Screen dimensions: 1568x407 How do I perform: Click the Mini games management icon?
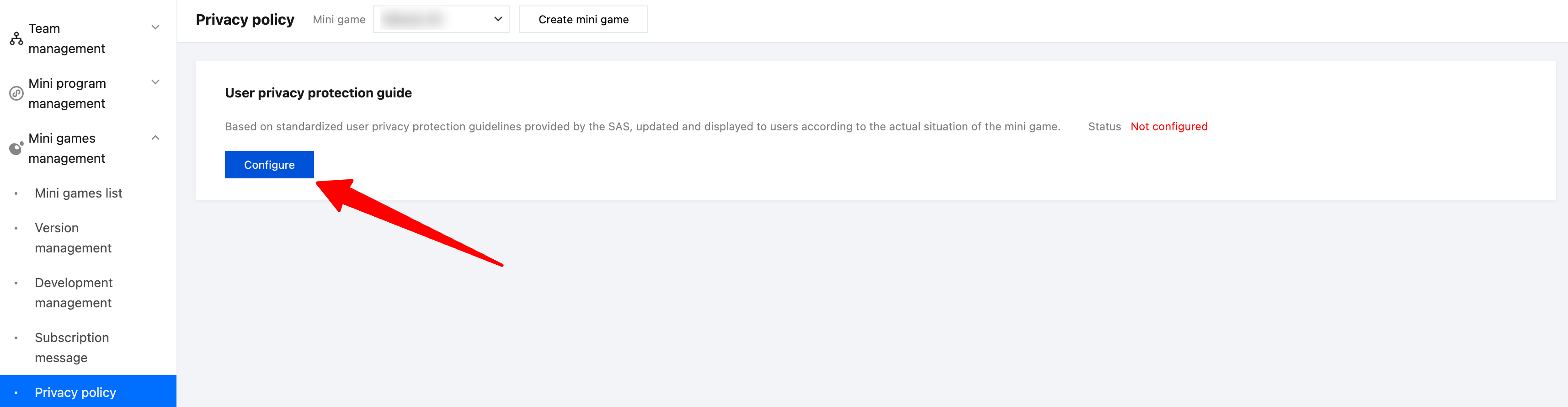pyautogui.click(x=16, y=148)
